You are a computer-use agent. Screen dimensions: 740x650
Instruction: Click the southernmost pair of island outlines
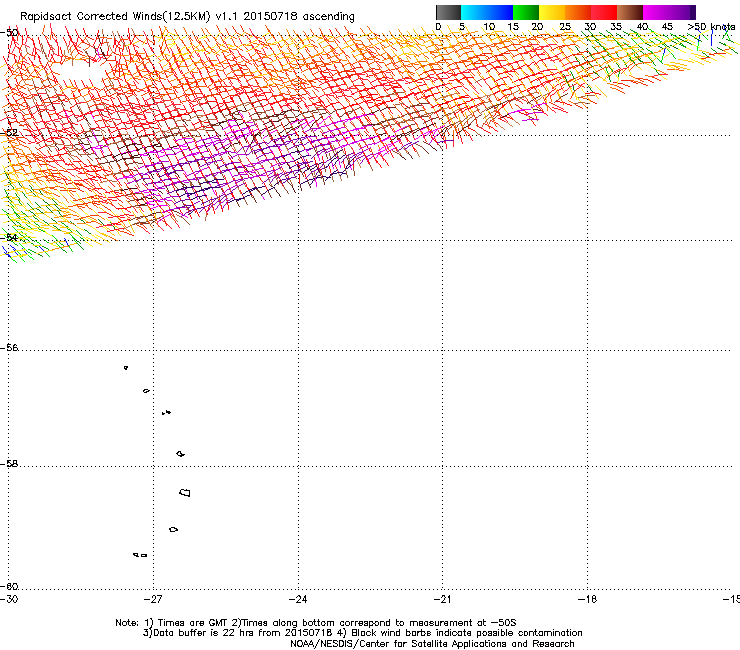tap(140, 555)
